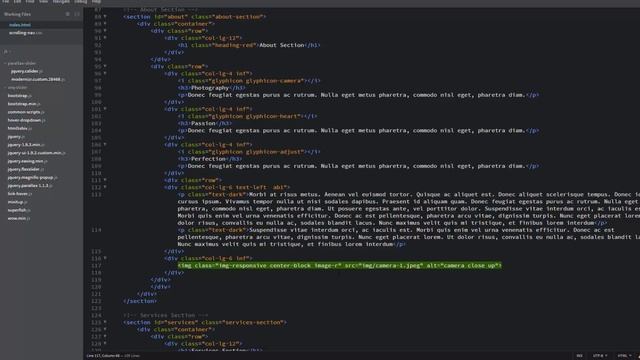The height and width of the screenshot is (360, 640).
Task: Fold the col-lg-6 div at line 116
Action: click(105, 258)
